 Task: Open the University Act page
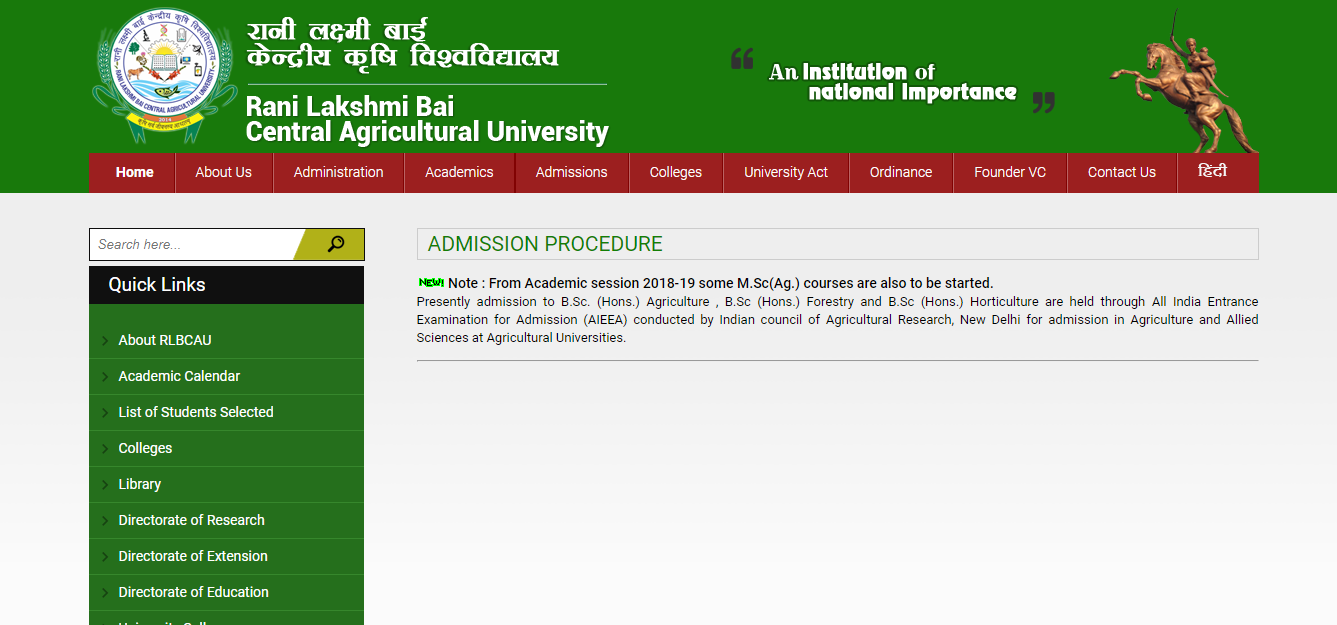click(x=786, y=172)
